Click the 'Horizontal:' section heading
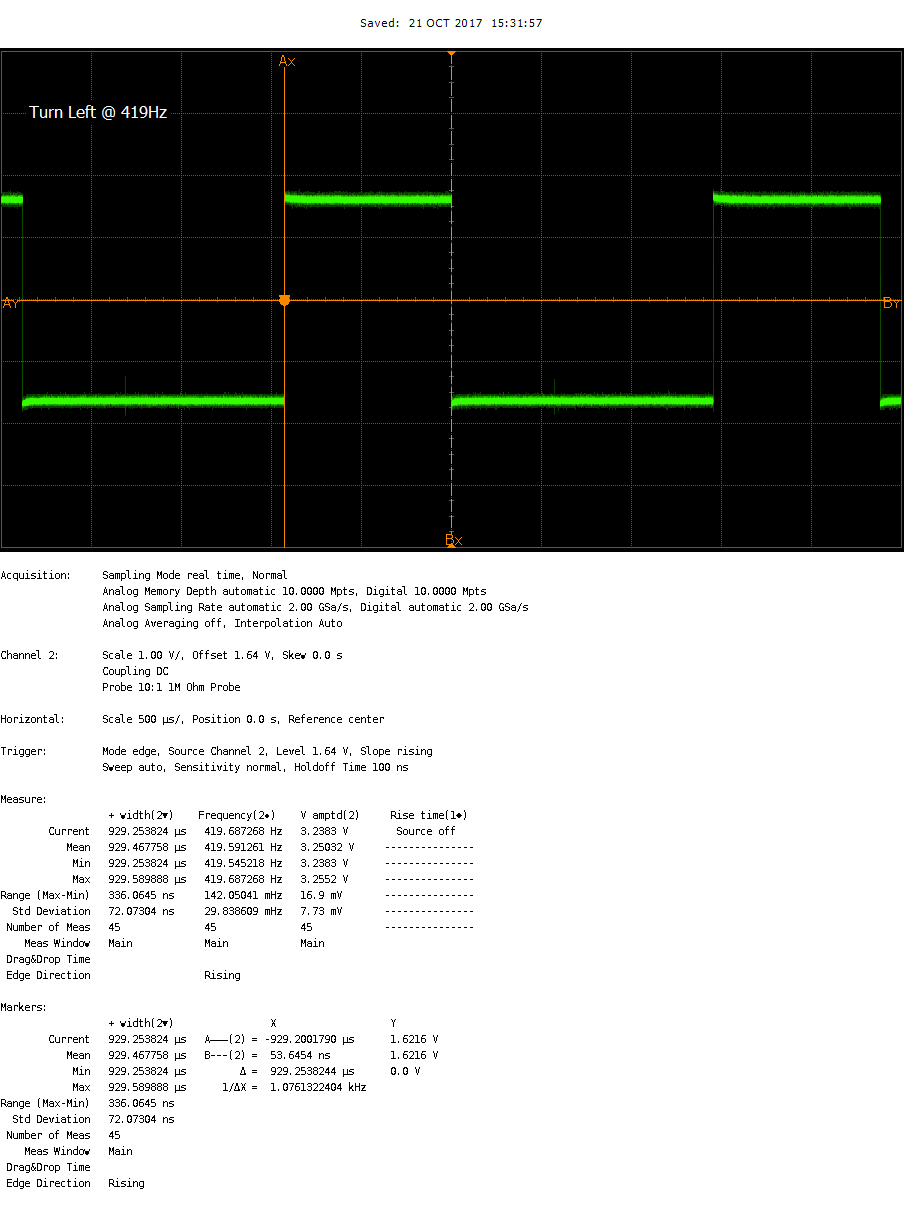 pos(33,719)
